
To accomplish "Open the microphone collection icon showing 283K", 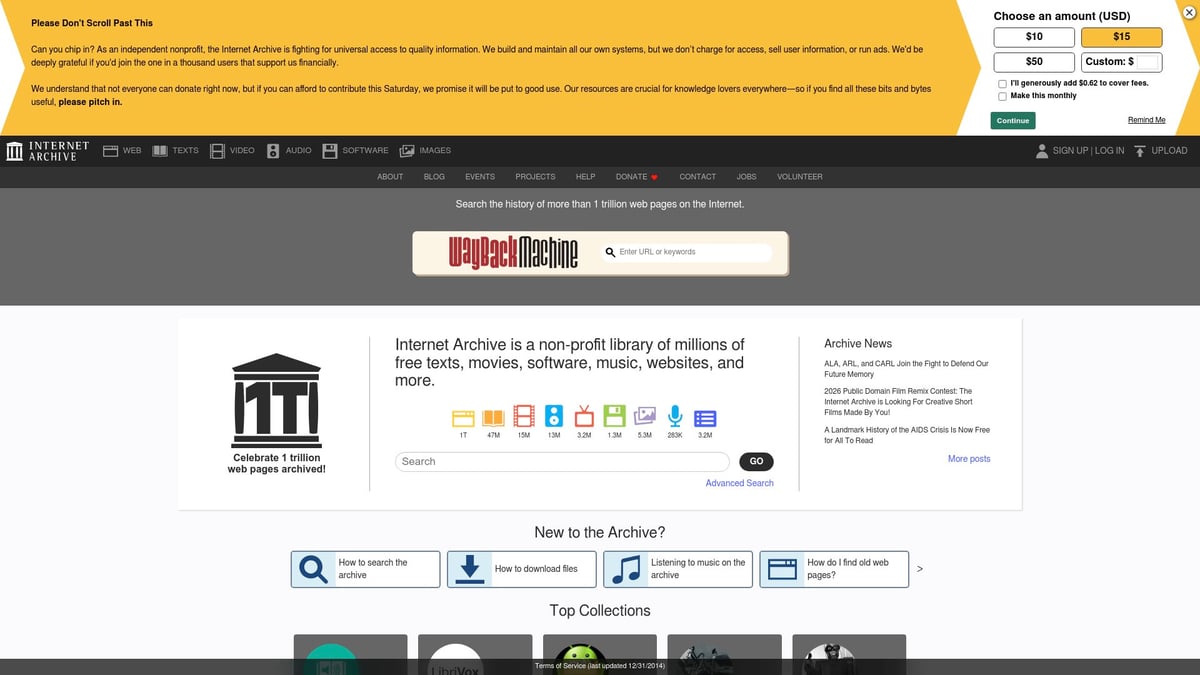I will tap(674, 418).
